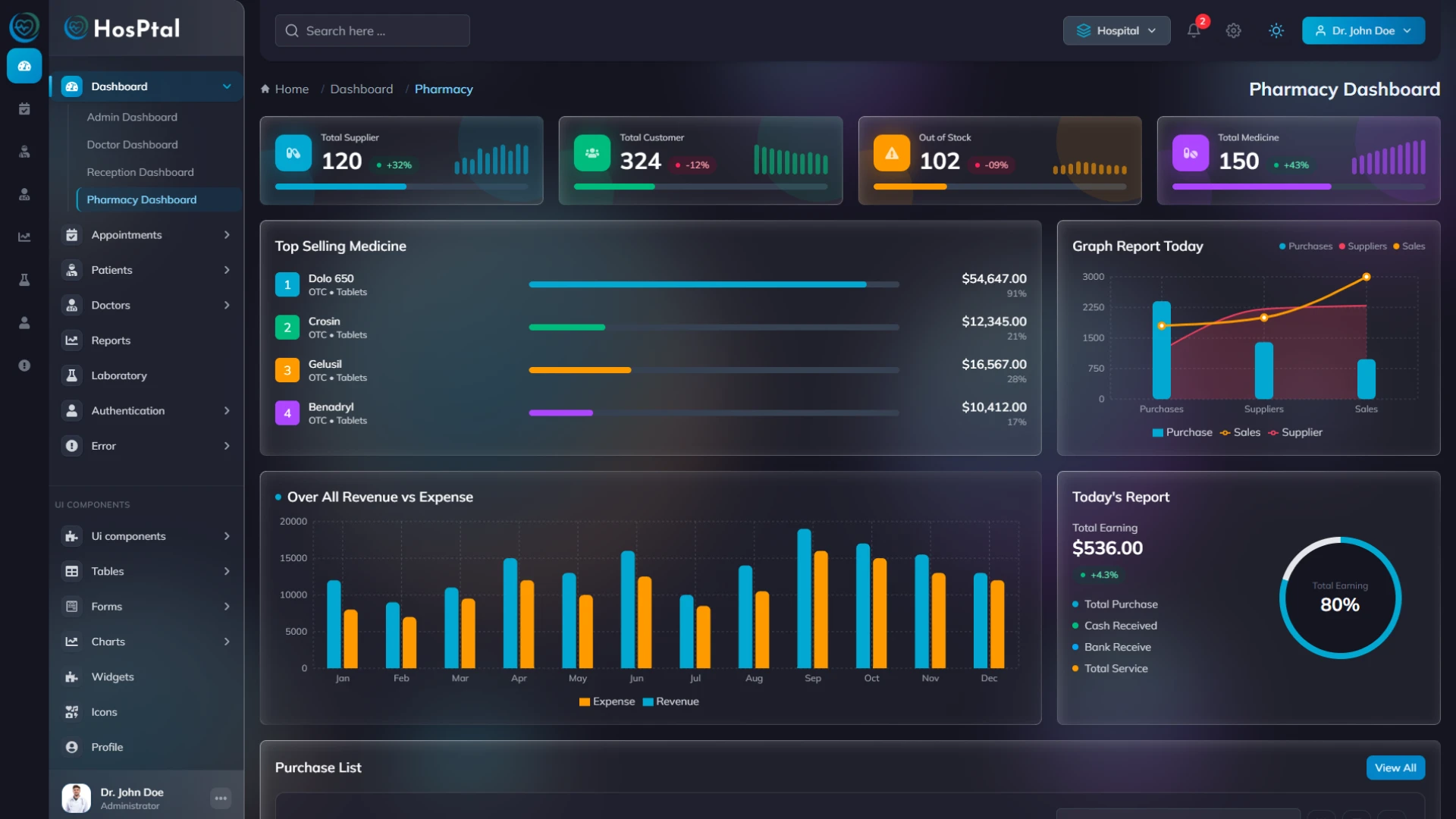
Task: Click the Total Medicine capsule icon
Action: point(1191,153)
